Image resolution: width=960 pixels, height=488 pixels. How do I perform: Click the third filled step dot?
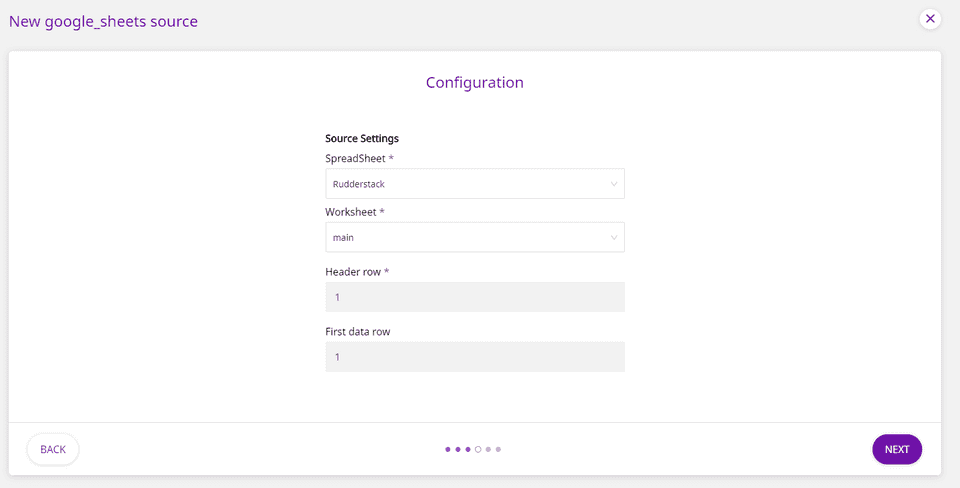pos(468,449)
